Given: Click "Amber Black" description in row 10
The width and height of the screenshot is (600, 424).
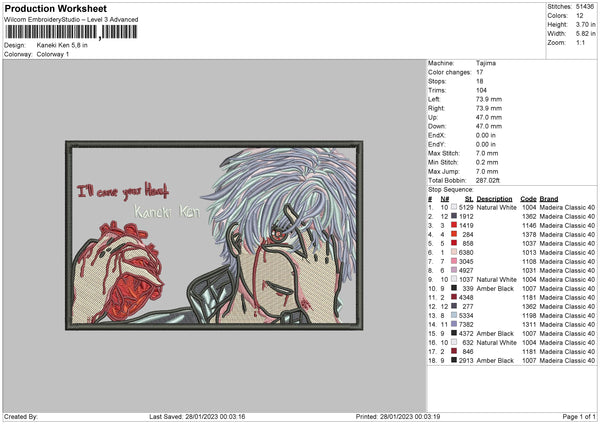Looking at the screenshot, I should 495,289.
